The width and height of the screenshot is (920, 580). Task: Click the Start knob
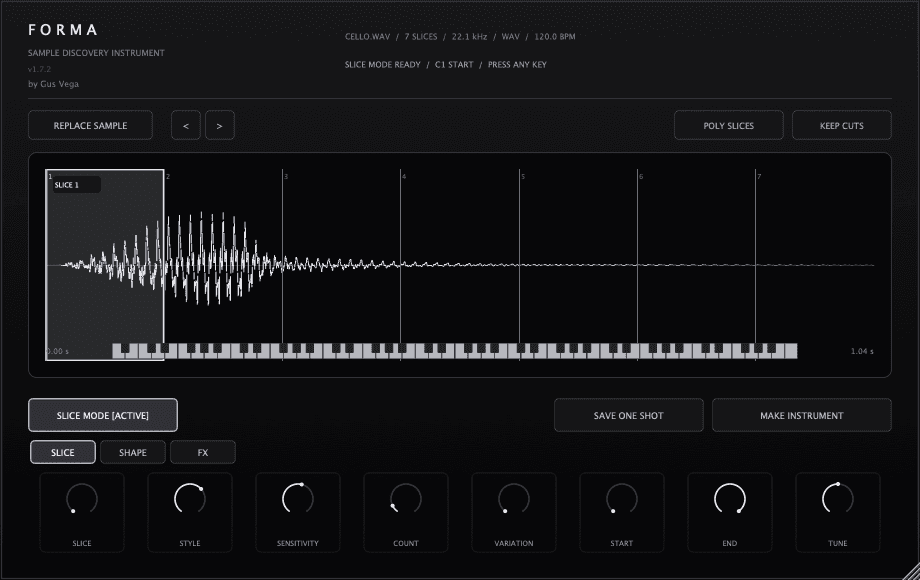621,499
